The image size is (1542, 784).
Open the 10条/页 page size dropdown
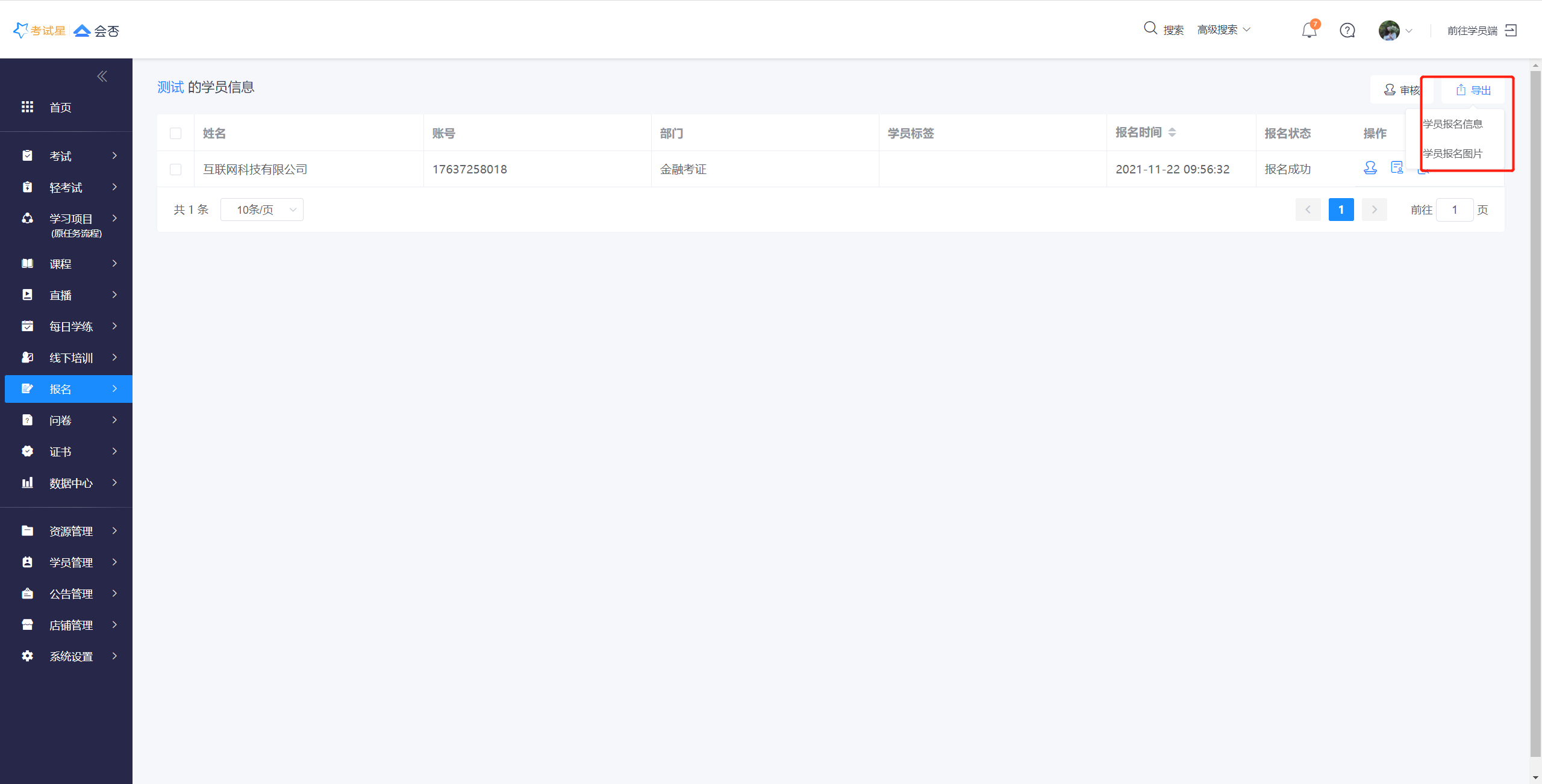262,210
